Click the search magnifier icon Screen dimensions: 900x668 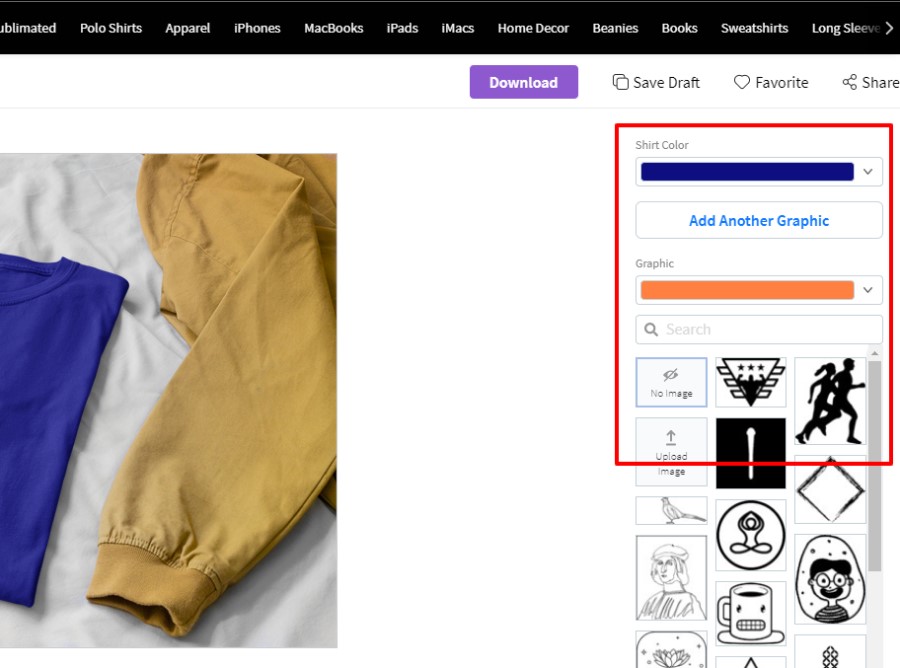tap(651, 329)
